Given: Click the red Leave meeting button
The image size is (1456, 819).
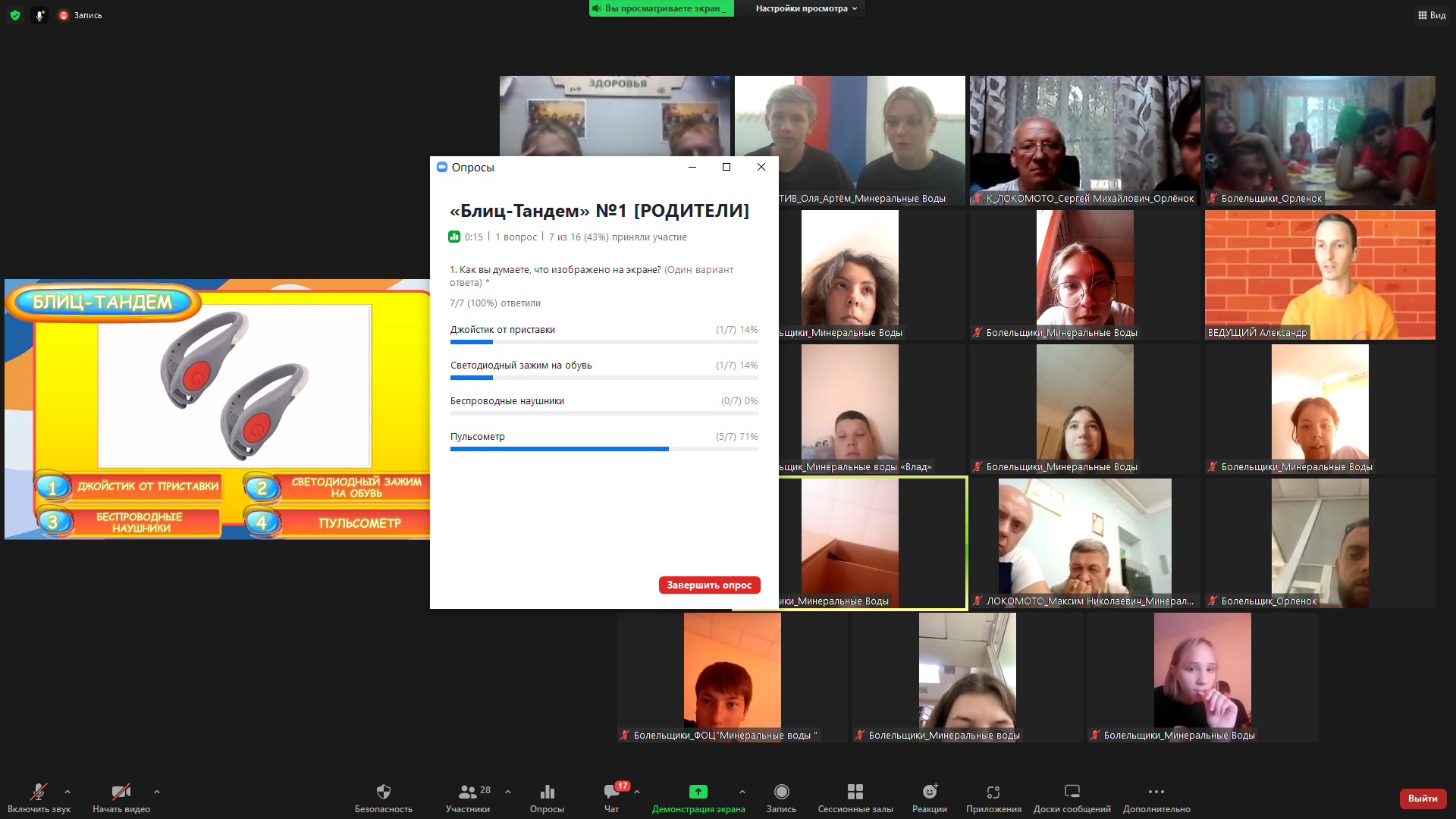Looking at the screenshot, I should tap(1422, 799).
